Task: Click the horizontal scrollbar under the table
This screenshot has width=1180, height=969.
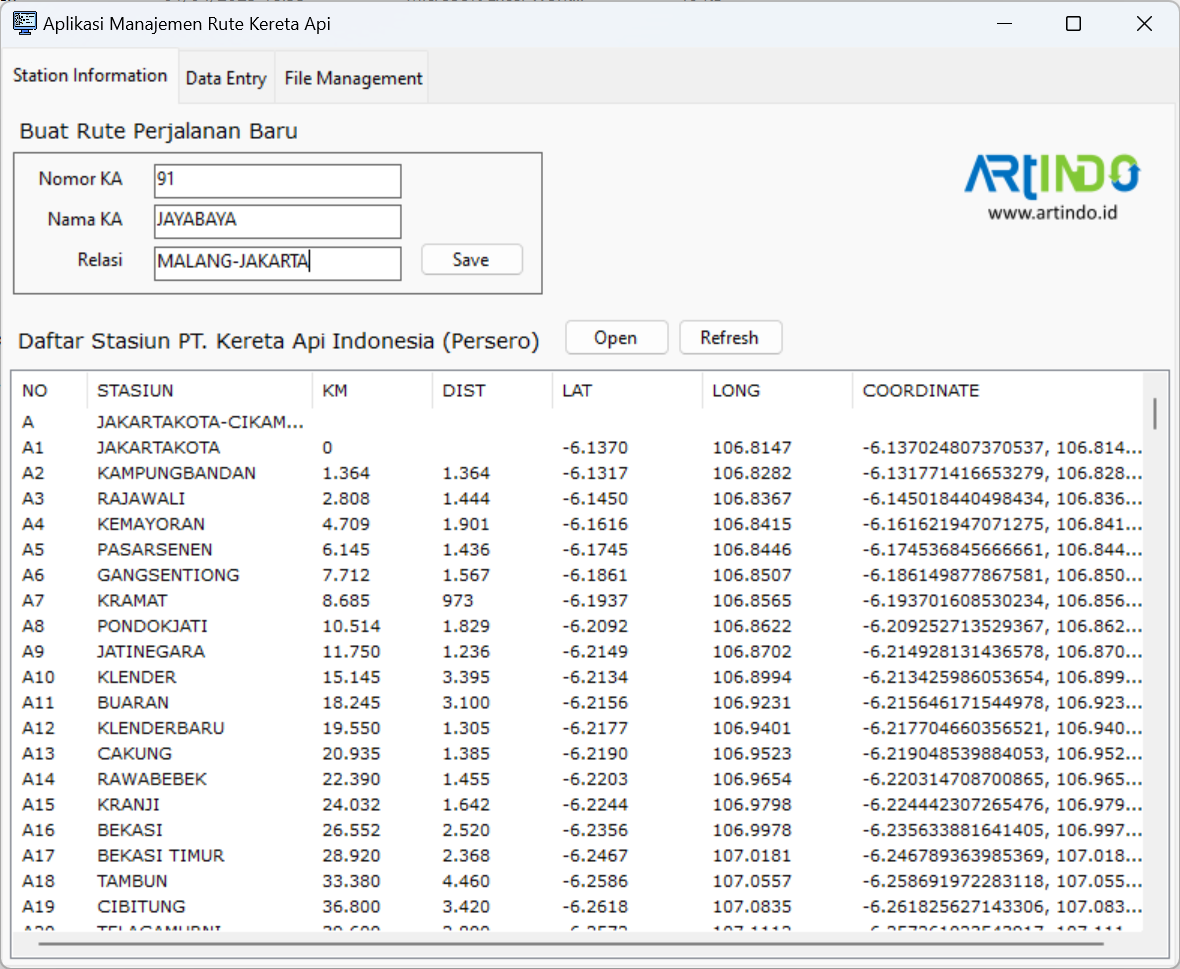Action: pos(570,941)
